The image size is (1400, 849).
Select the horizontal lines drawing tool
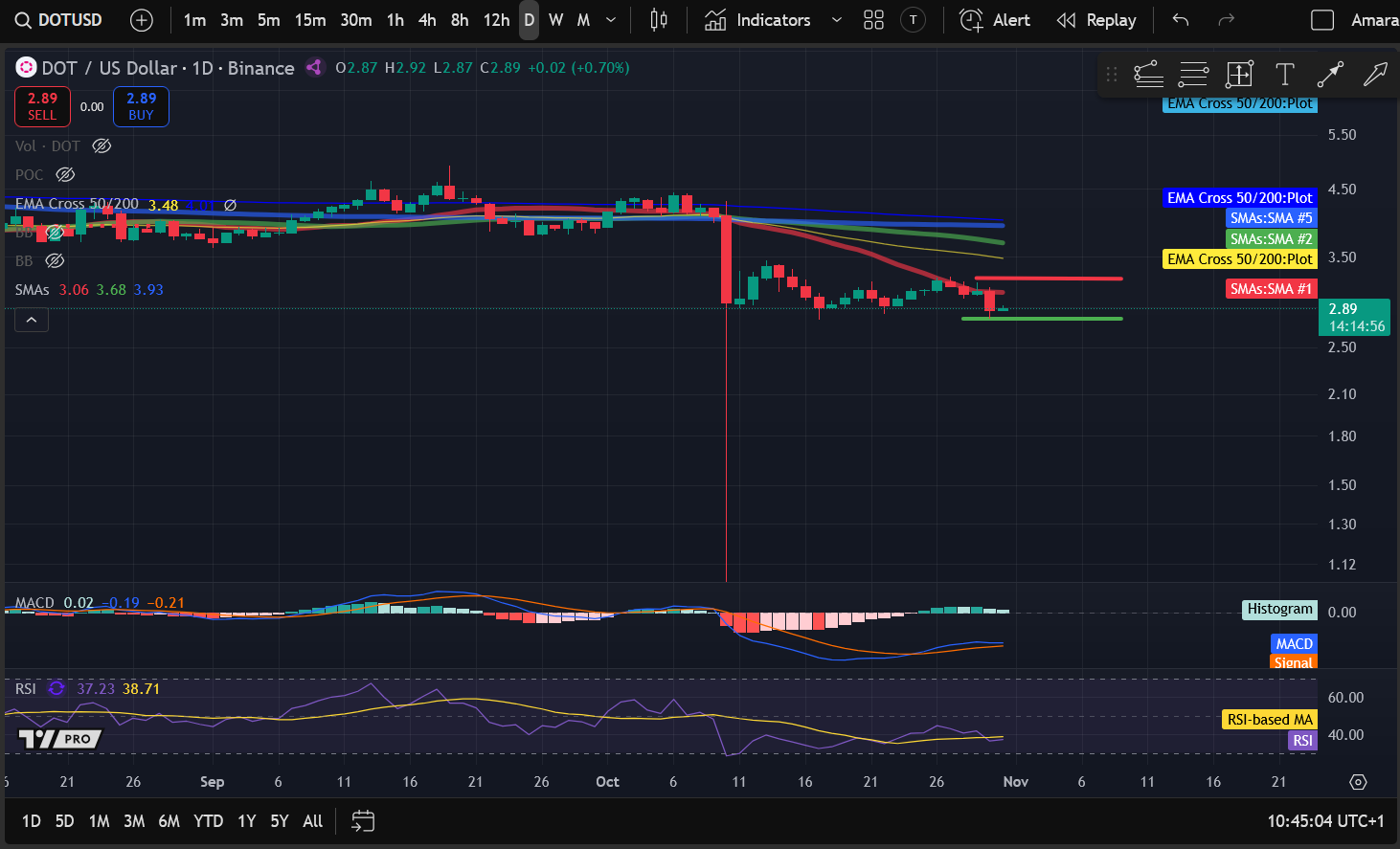[x=1193, y=74]
